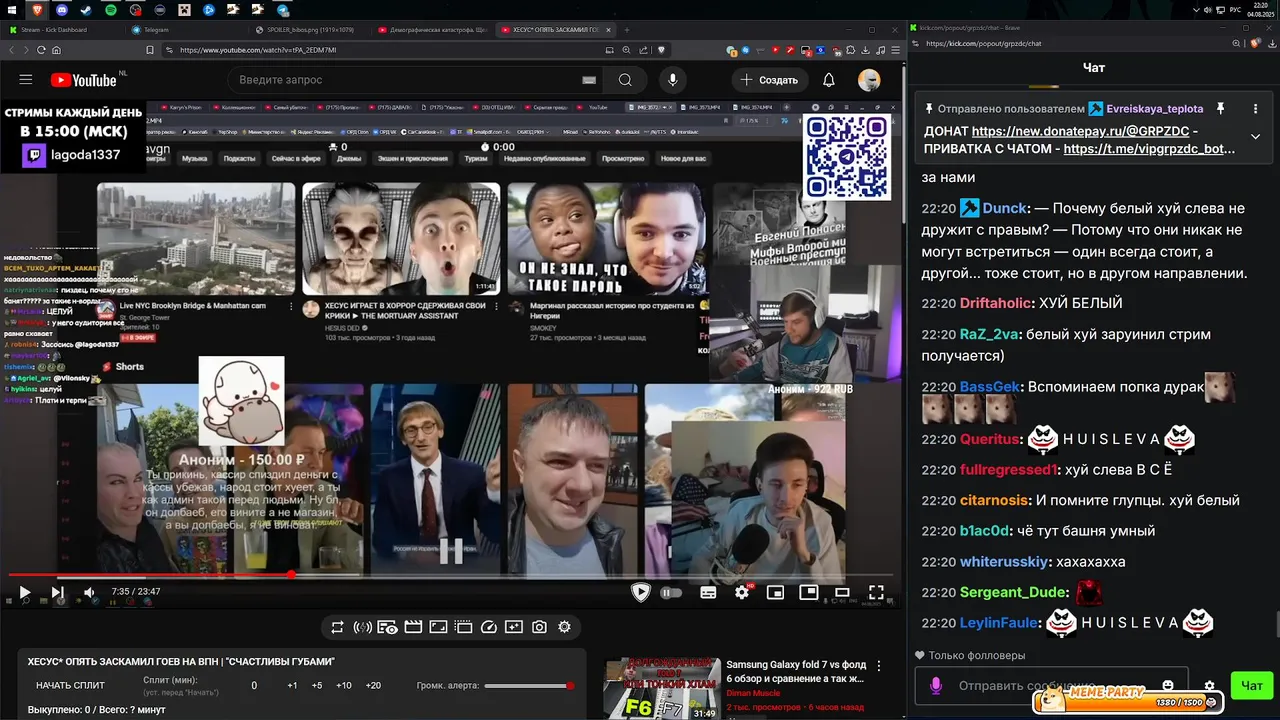
Task: Open the pinned message three-dot menu
Action: 1255,108
